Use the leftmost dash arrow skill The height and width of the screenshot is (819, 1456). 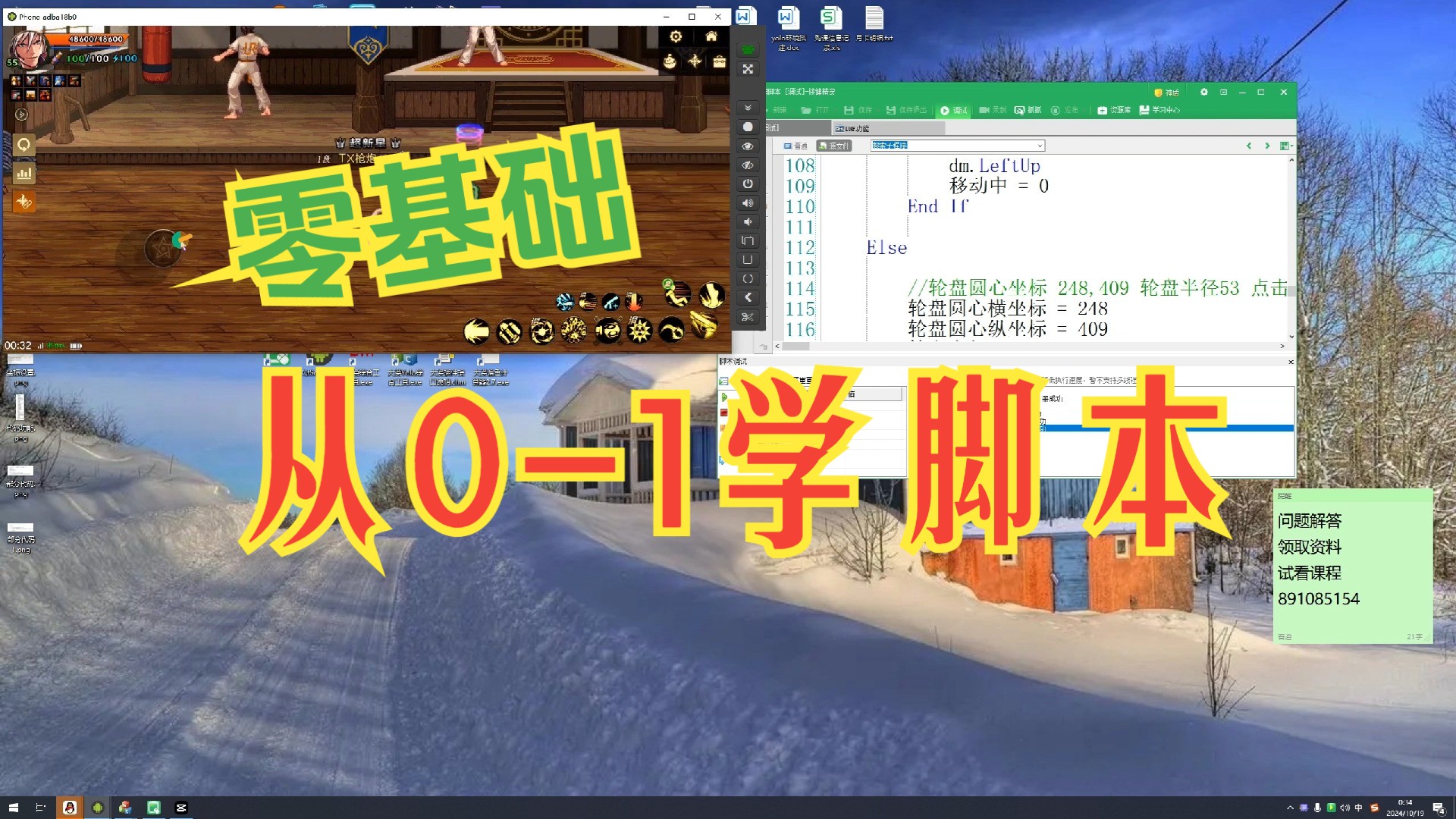point(476,331)
